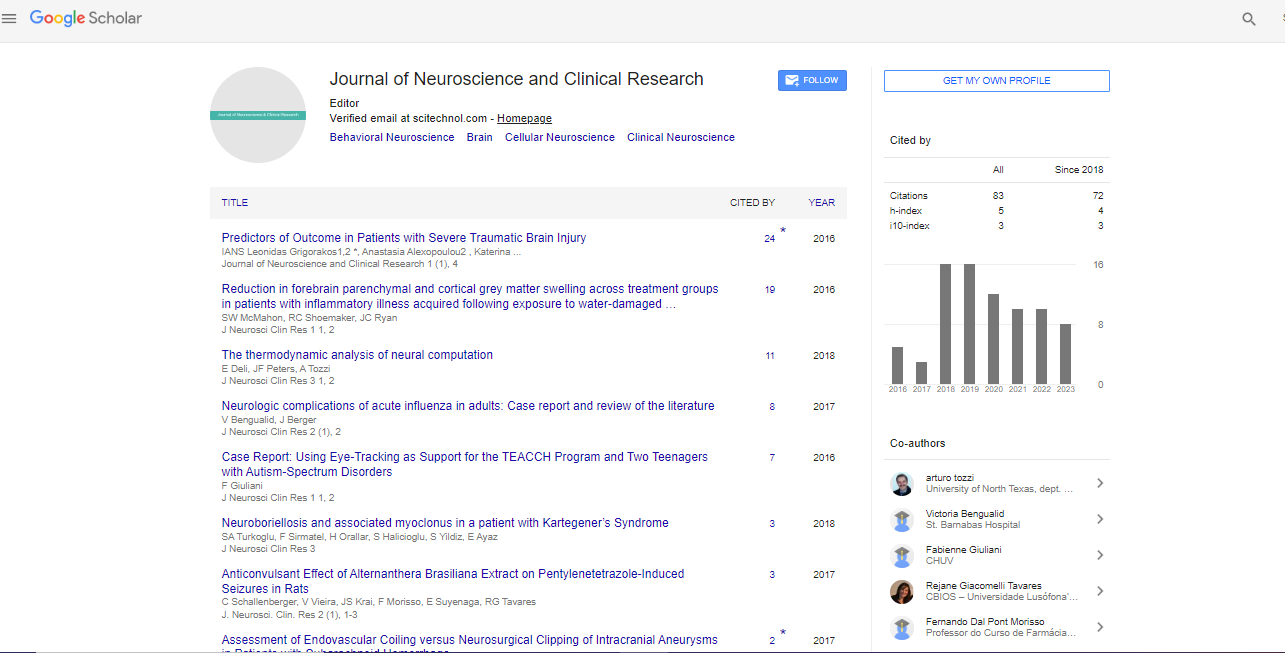
Task: View 8 citations of acute influenza article
Action: 772,407
